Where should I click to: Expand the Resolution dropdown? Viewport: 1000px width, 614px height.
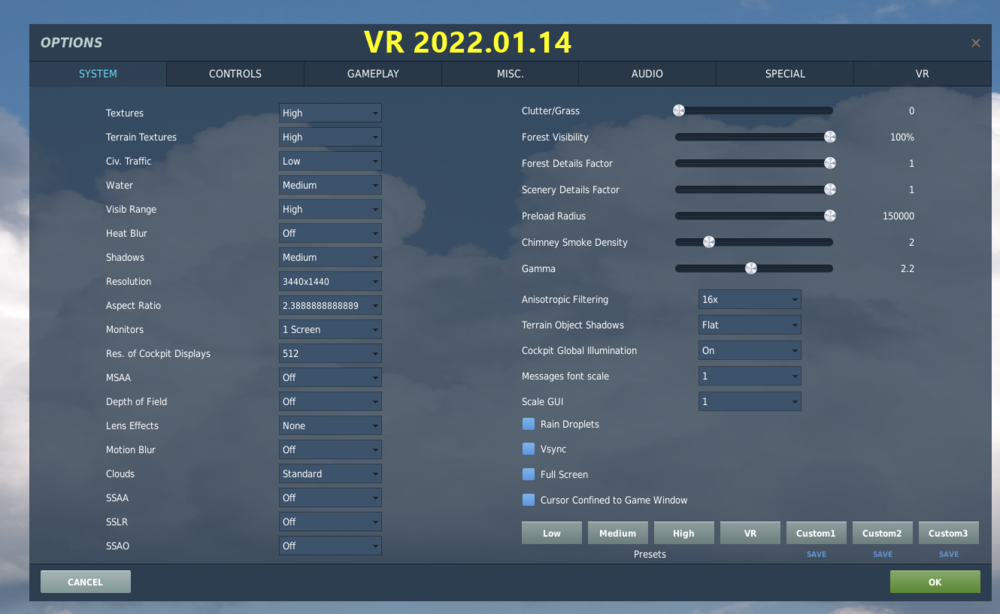[329, 281]
